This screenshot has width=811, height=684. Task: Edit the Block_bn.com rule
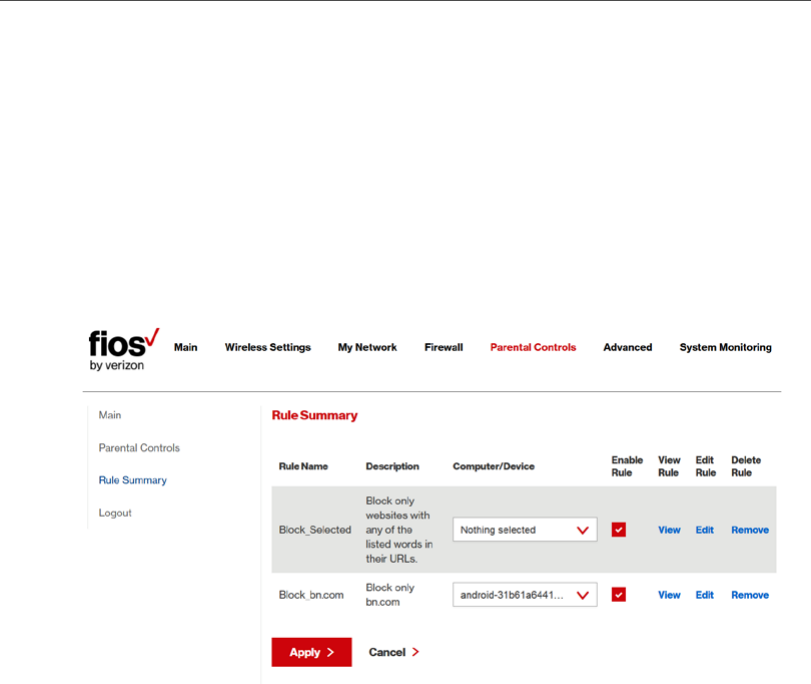(704, 595)
